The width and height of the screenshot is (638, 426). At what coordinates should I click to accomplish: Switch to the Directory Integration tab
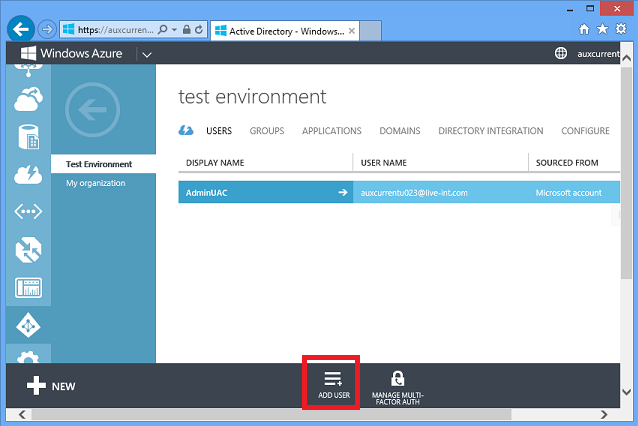pyautogui.click(x=490, y=131)
